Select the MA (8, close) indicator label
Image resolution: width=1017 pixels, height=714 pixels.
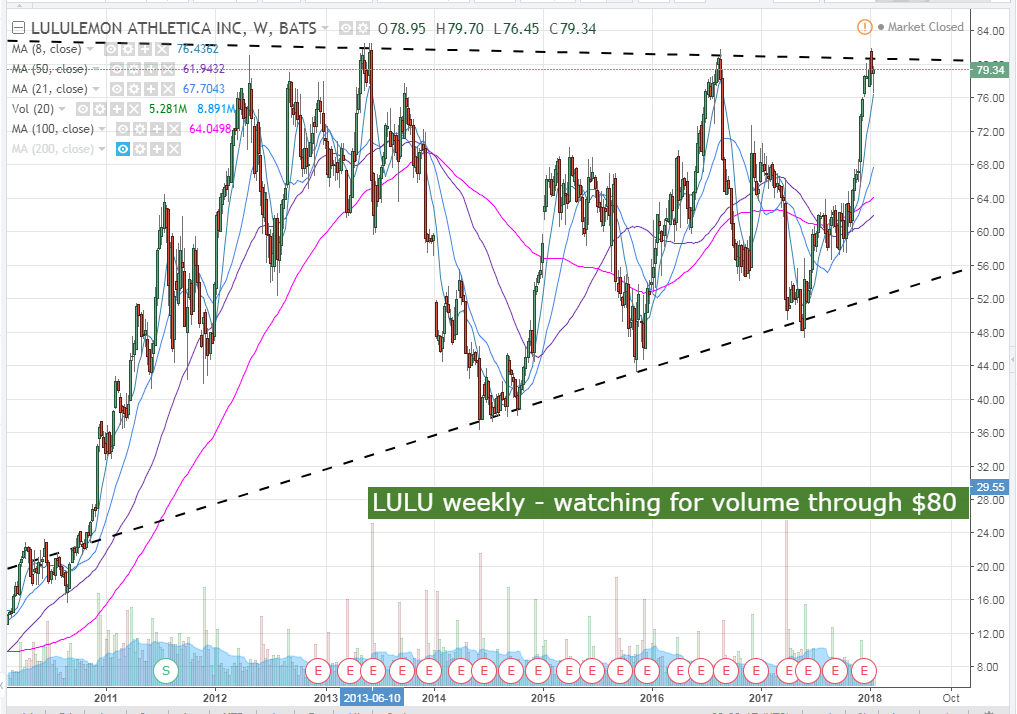[47, 49]
